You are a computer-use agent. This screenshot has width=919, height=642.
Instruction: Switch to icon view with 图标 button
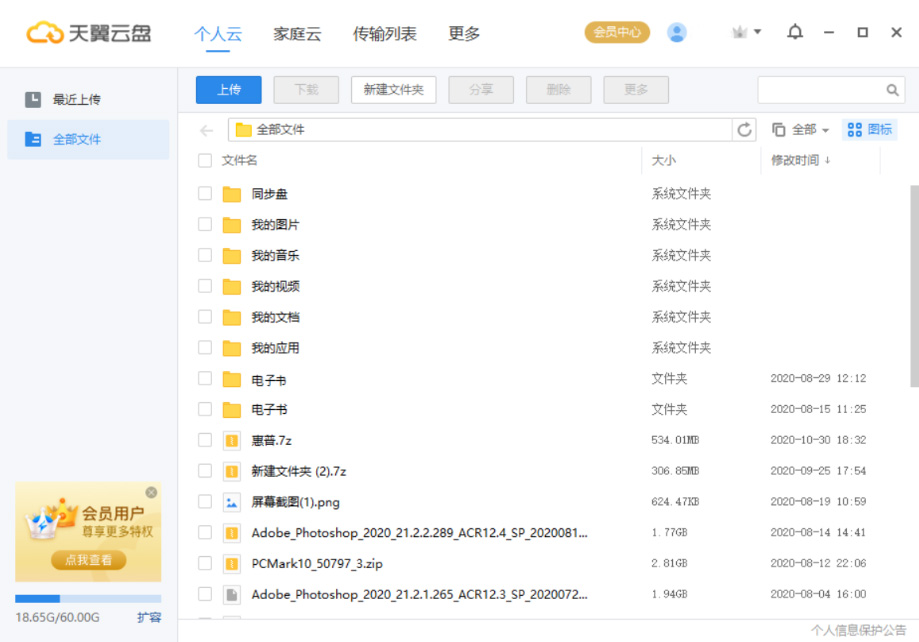coord(870,130)
